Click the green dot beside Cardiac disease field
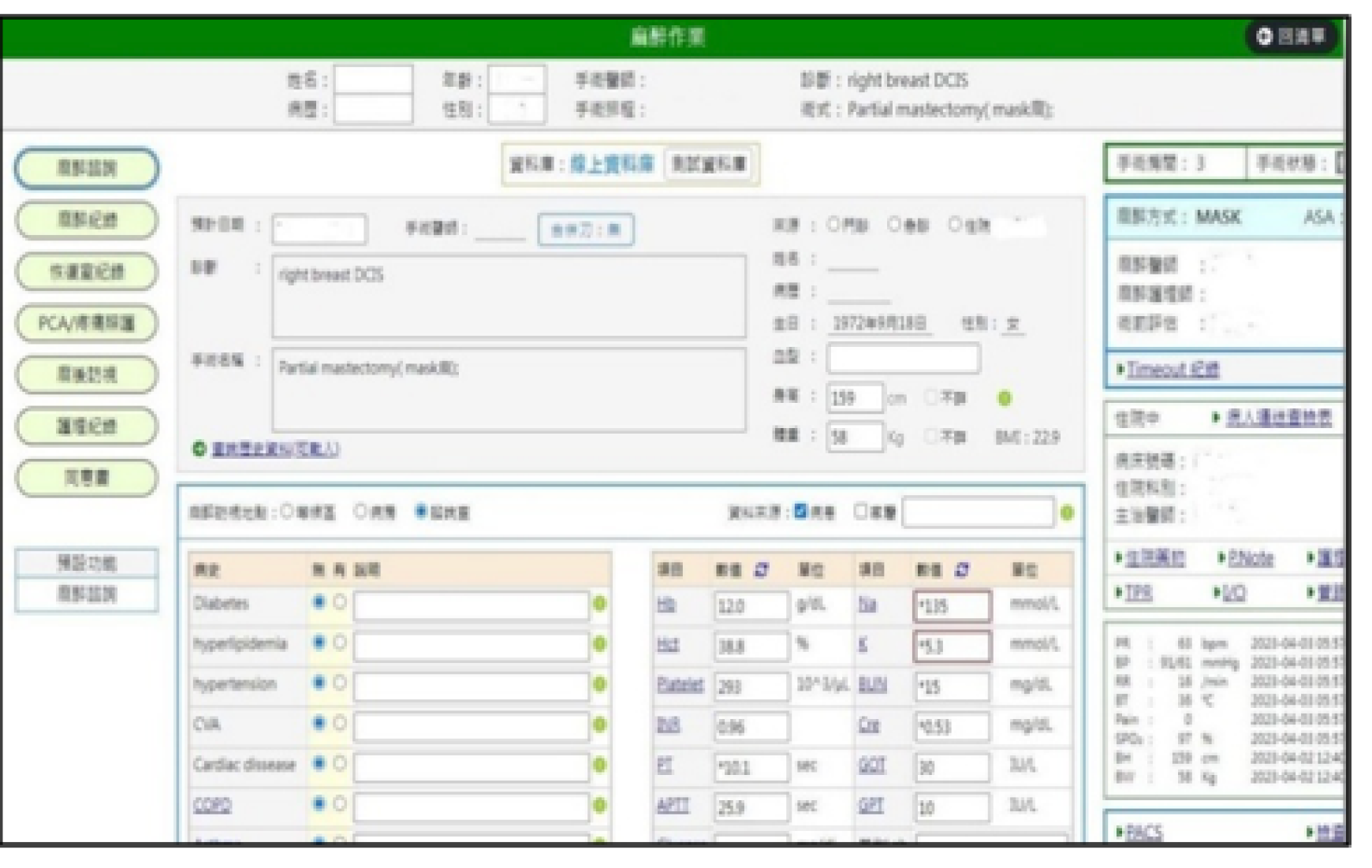The width and height of the screenshot is (1372, 868). point(599,765)
